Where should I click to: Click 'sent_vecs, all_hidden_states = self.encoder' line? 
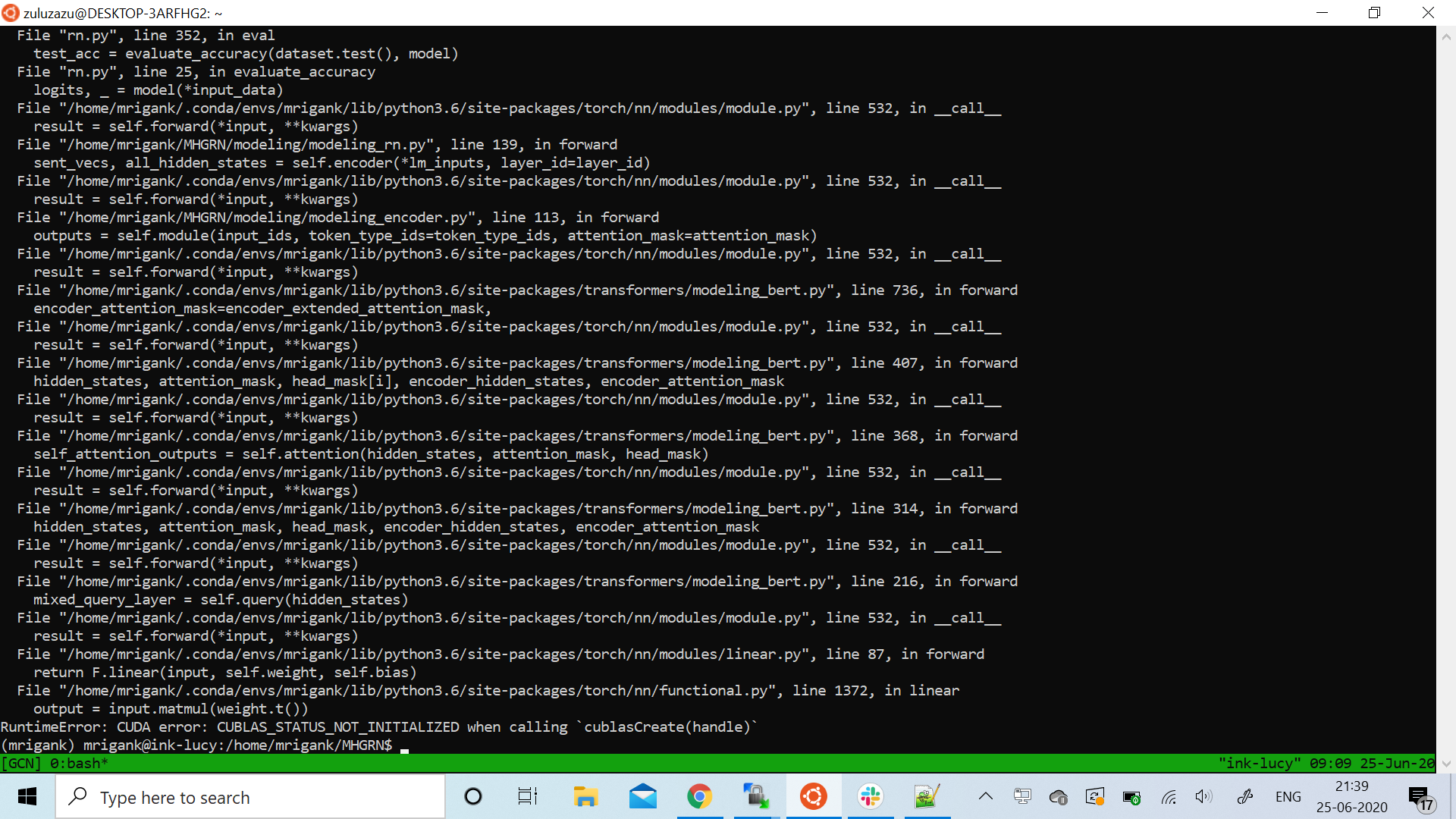pos(342,163)
